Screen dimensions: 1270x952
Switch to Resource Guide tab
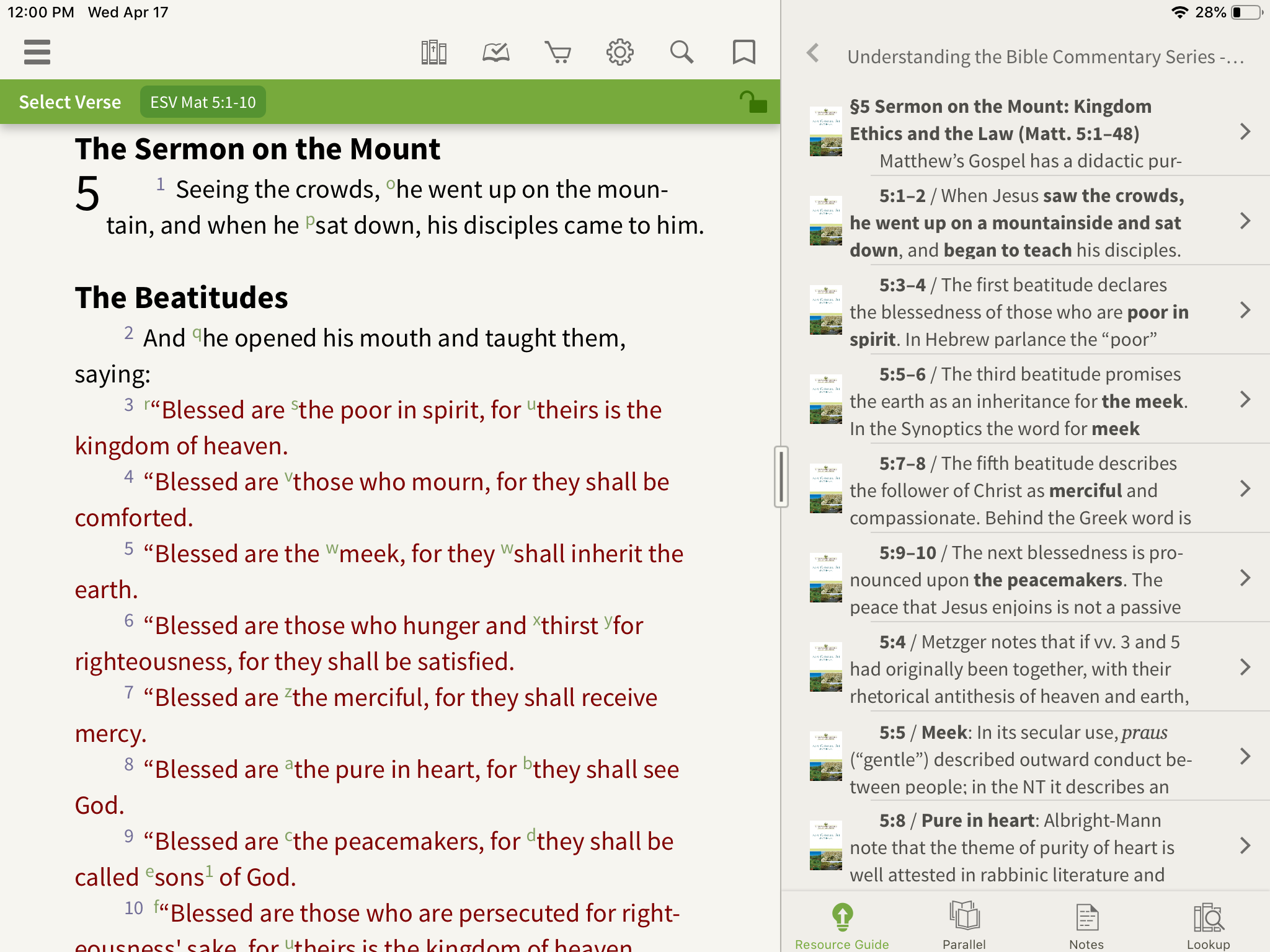coord(842,925)
